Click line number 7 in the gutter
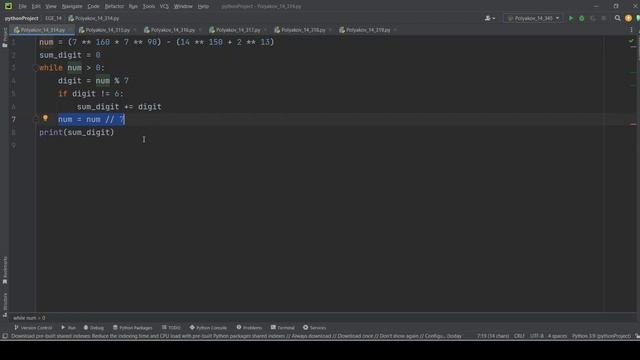The image size is (640, 360). pos(13,120)
